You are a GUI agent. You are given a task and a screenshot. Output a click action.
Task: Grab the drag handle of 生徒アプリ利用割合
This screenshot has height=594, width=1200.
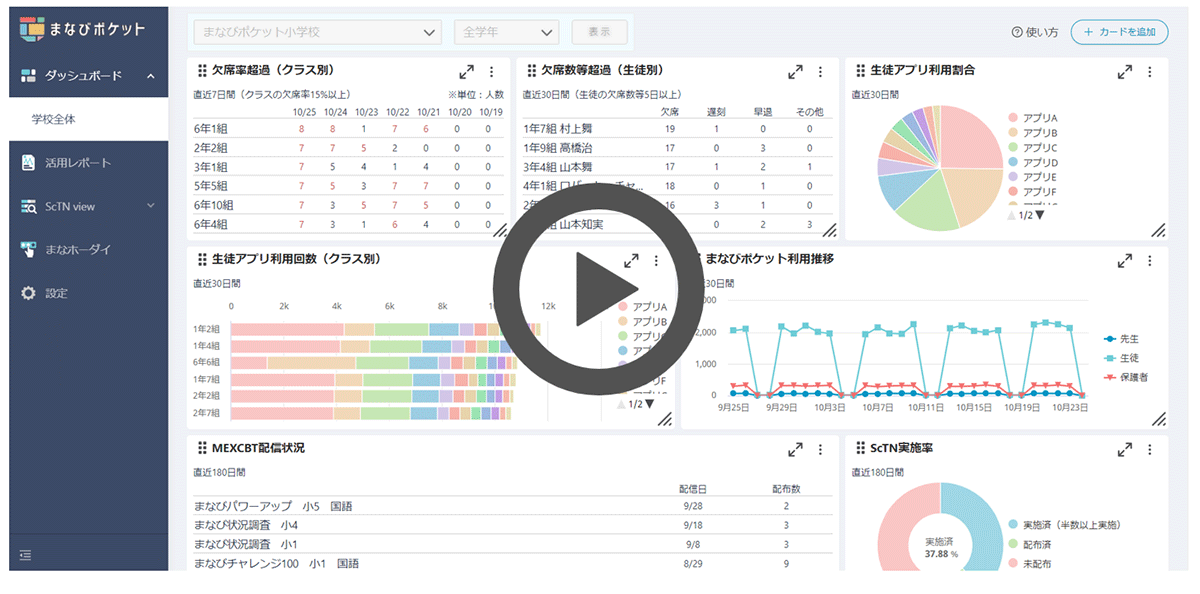point(860,71)
